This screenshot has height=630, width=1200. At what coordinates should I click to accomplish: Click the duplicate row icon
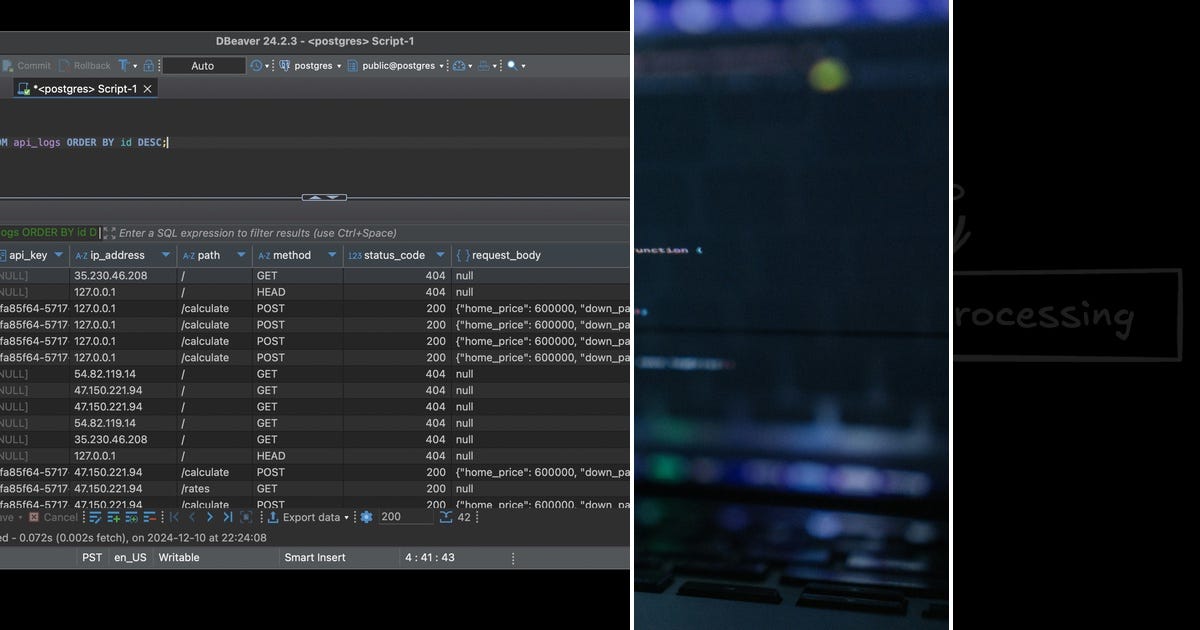[132, 517]
